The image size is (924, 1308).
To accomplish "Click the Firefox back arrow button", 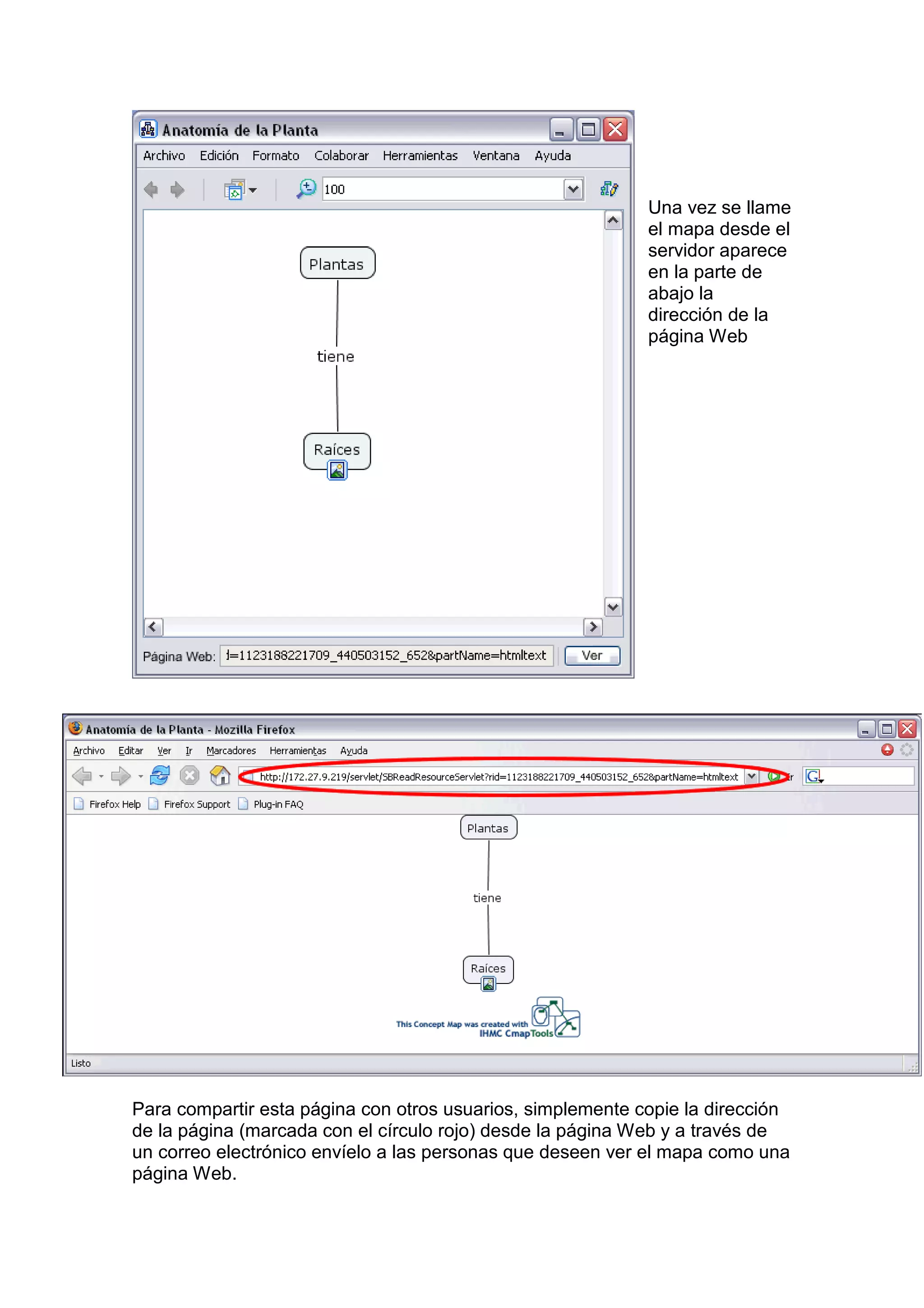I will pos(83,775).
